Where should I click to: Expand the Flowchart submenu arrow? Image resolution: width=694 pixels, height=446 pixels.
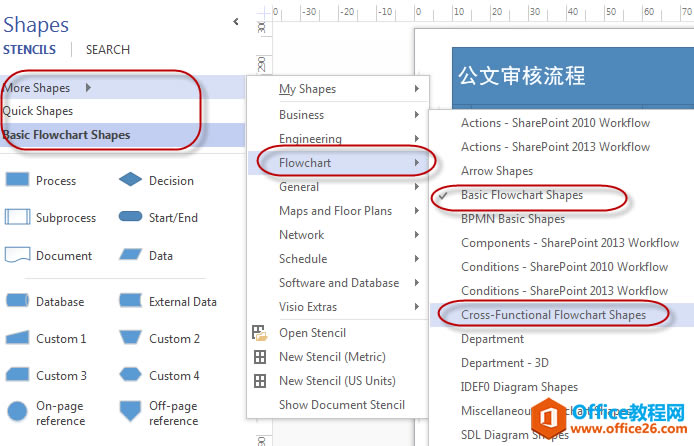416,162
